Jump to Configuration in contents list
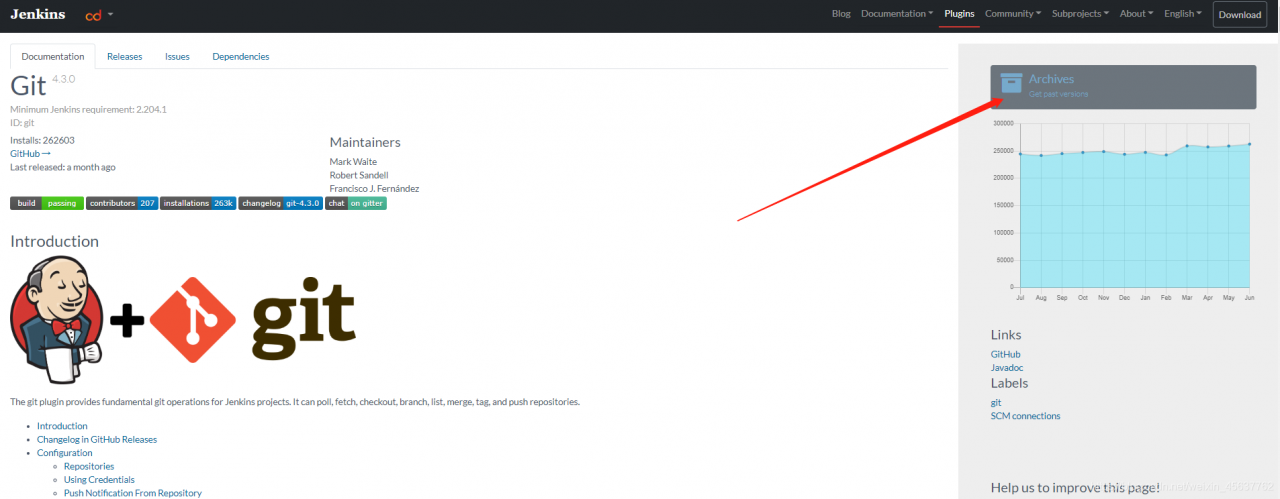 [65, 453]
